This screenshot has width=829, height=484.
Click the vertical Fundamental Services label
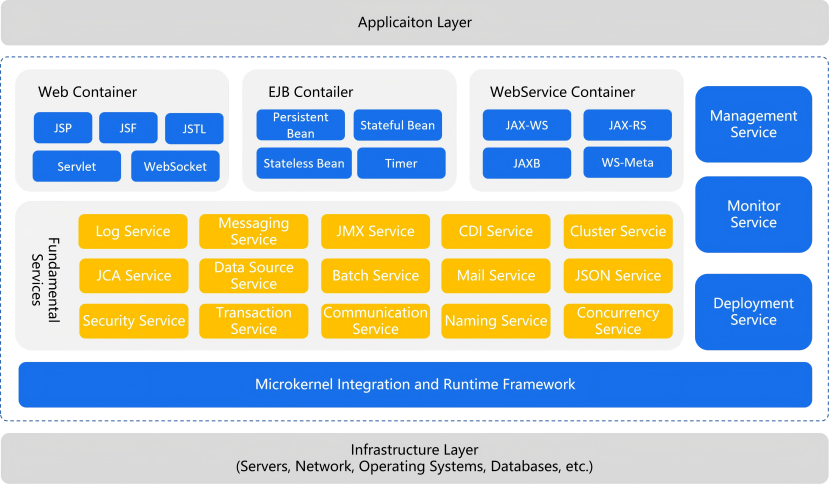[45, 279]
